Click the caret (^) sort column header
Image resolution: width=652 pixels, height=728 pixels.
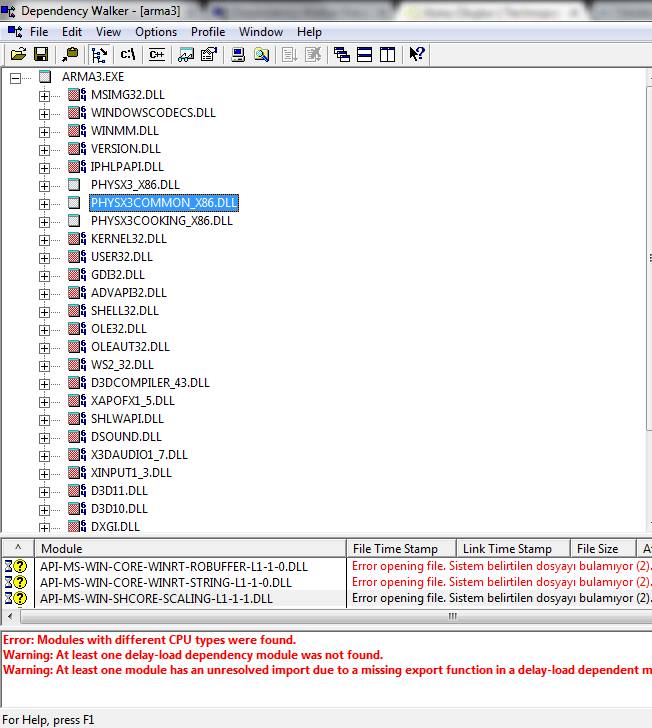tap(18, 549)
